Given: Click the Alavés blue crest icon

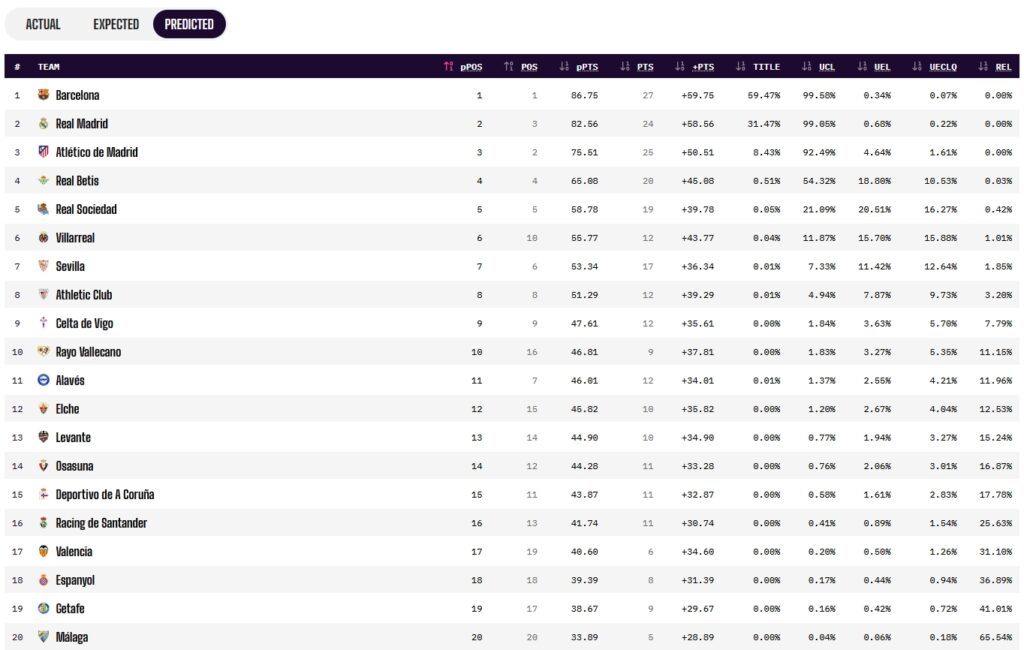Looking at the screenshot, I should click(43, 380).
